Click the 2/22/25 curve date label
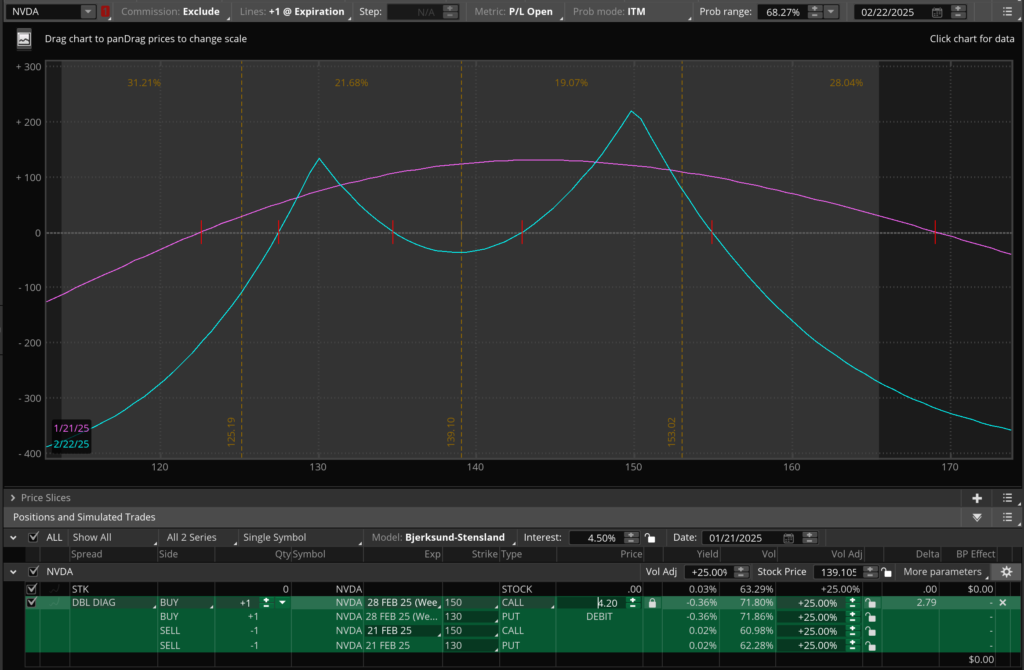Image resolution: width=1024 pixels, height=670 pixels. point(71,444)
